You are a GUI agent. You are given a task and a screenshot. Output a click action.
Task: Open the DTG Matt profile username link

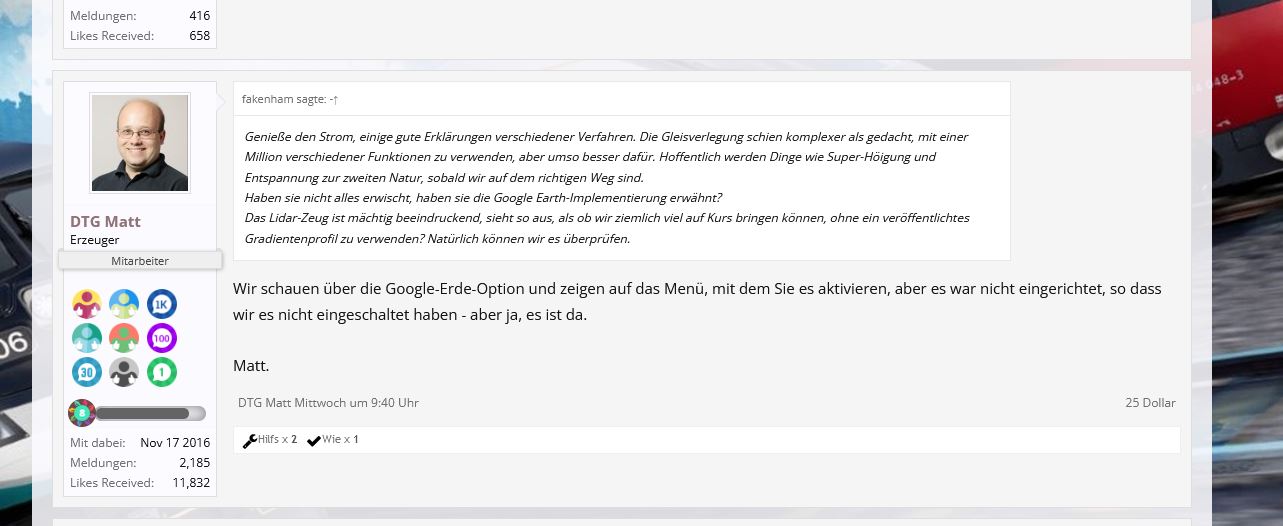click(x=105, y=221)
